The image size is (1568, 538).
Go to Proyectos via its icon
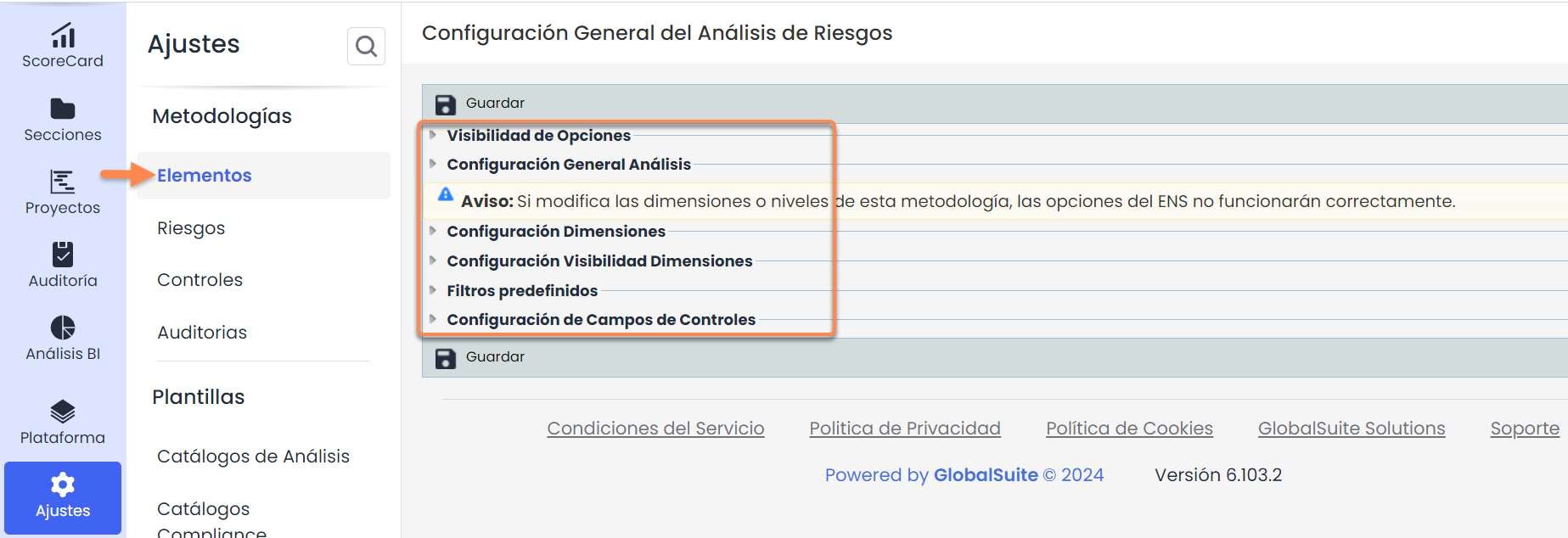tap(63, 182)
